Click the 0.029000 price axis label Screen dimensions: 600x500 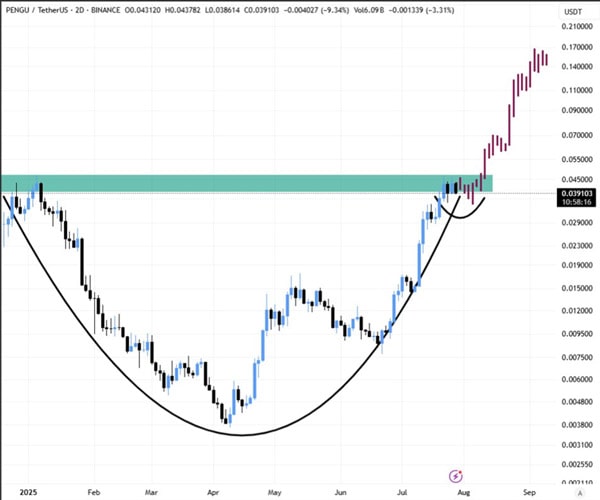click(577, 222)
